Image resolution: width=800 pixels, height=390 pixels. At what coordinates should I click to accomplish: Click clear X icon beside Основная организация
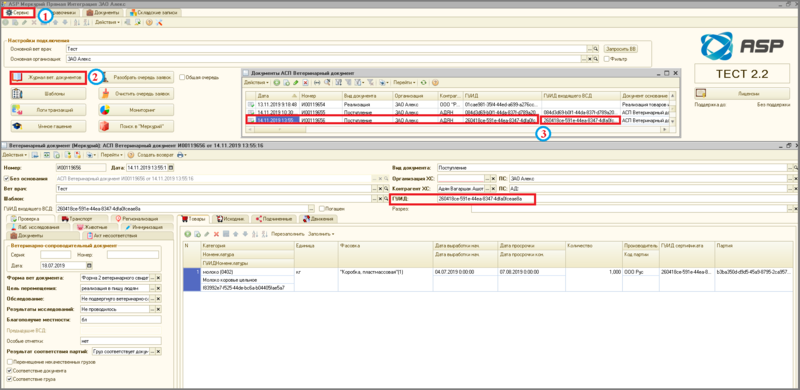pyautogui.click(x=590, y=59)
